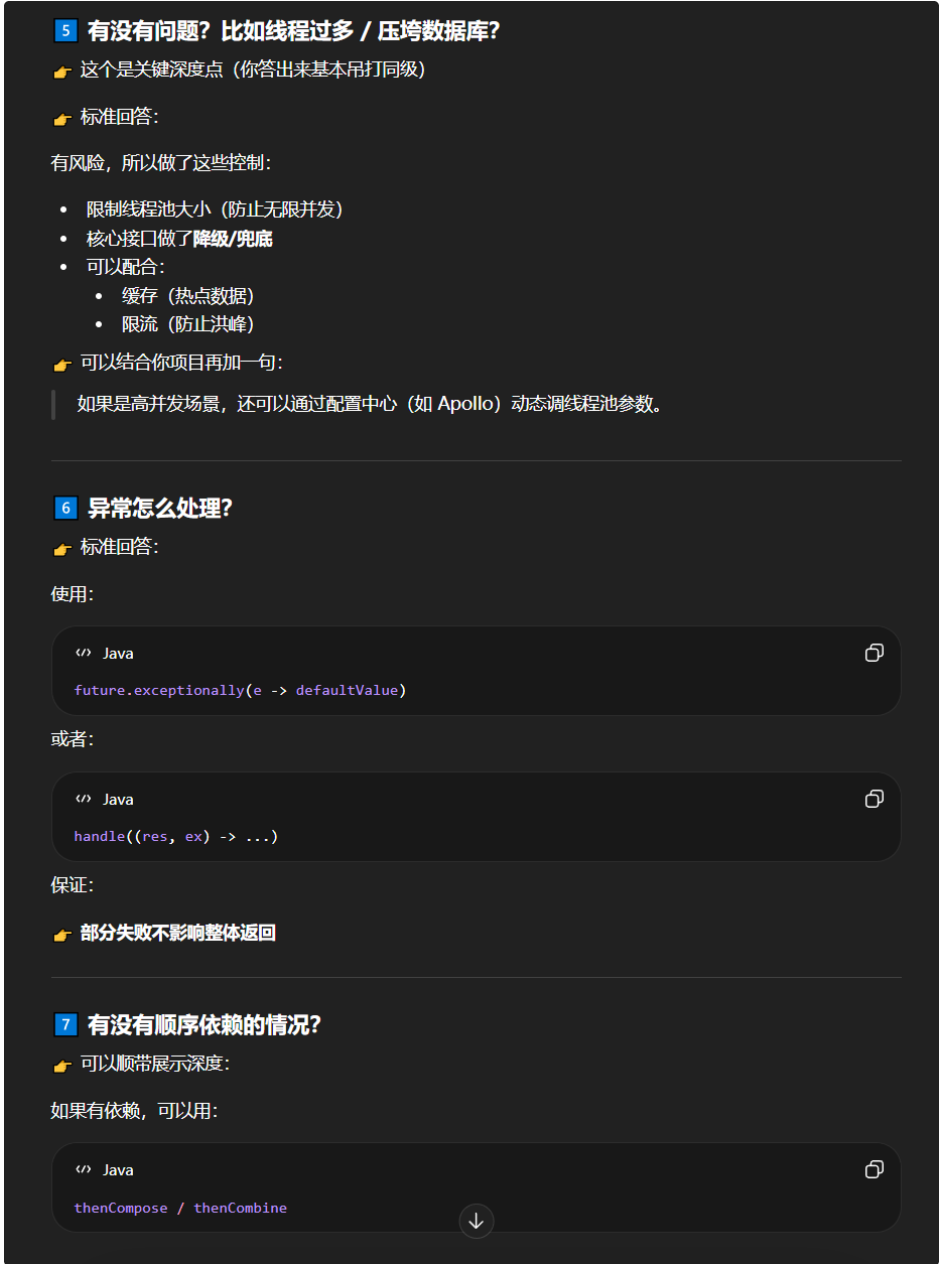Click the bullet 限流(防止洪峰)
This screenshot has height=1264, width=939.
(x=188, y=324)
